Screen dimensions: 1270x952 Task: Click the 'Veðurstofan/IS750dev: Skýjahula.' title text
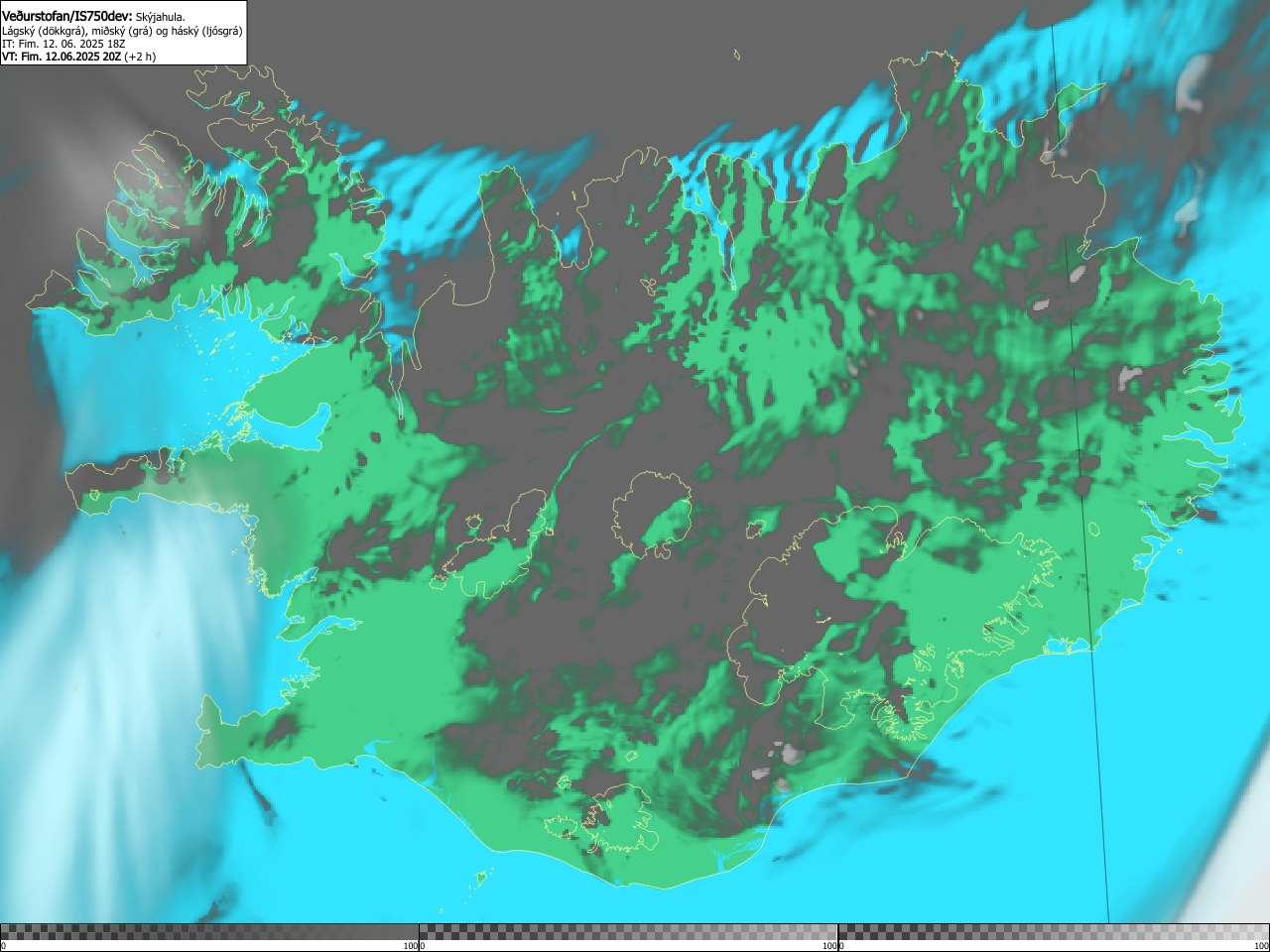click(x=94, y=17)
